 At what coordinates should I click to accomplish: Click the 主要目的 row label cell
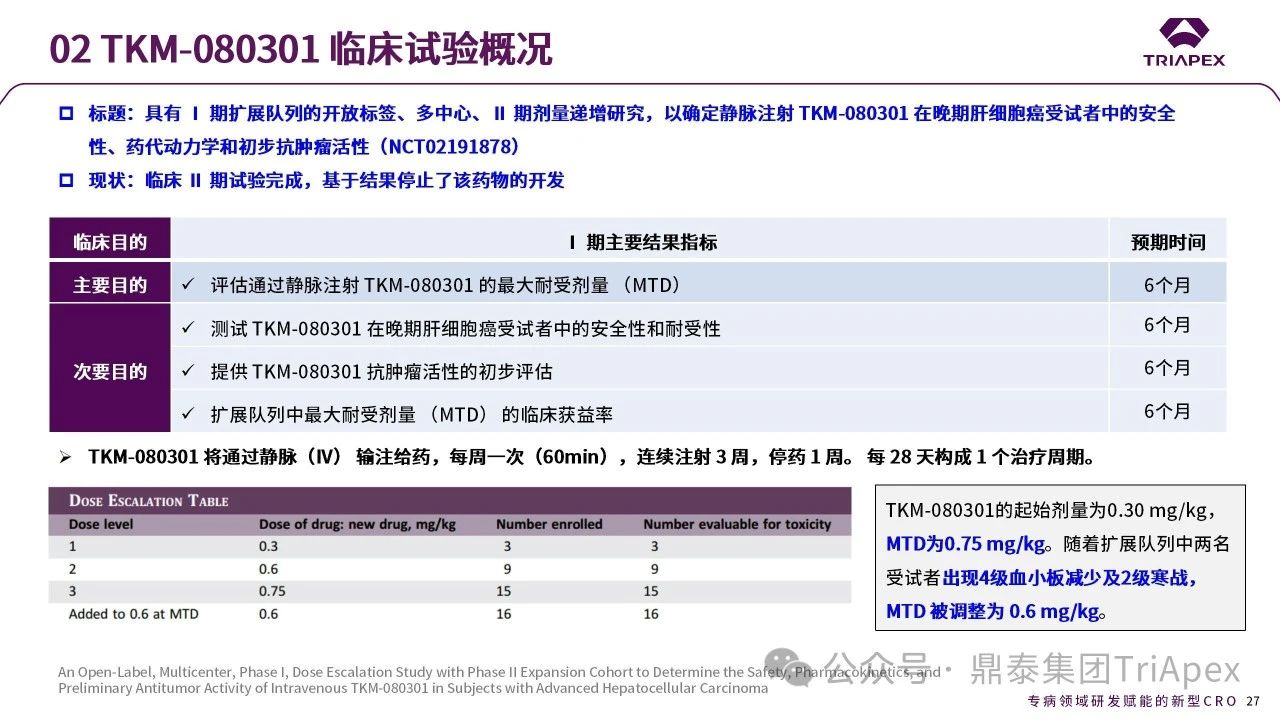click(x=110, y=285)
